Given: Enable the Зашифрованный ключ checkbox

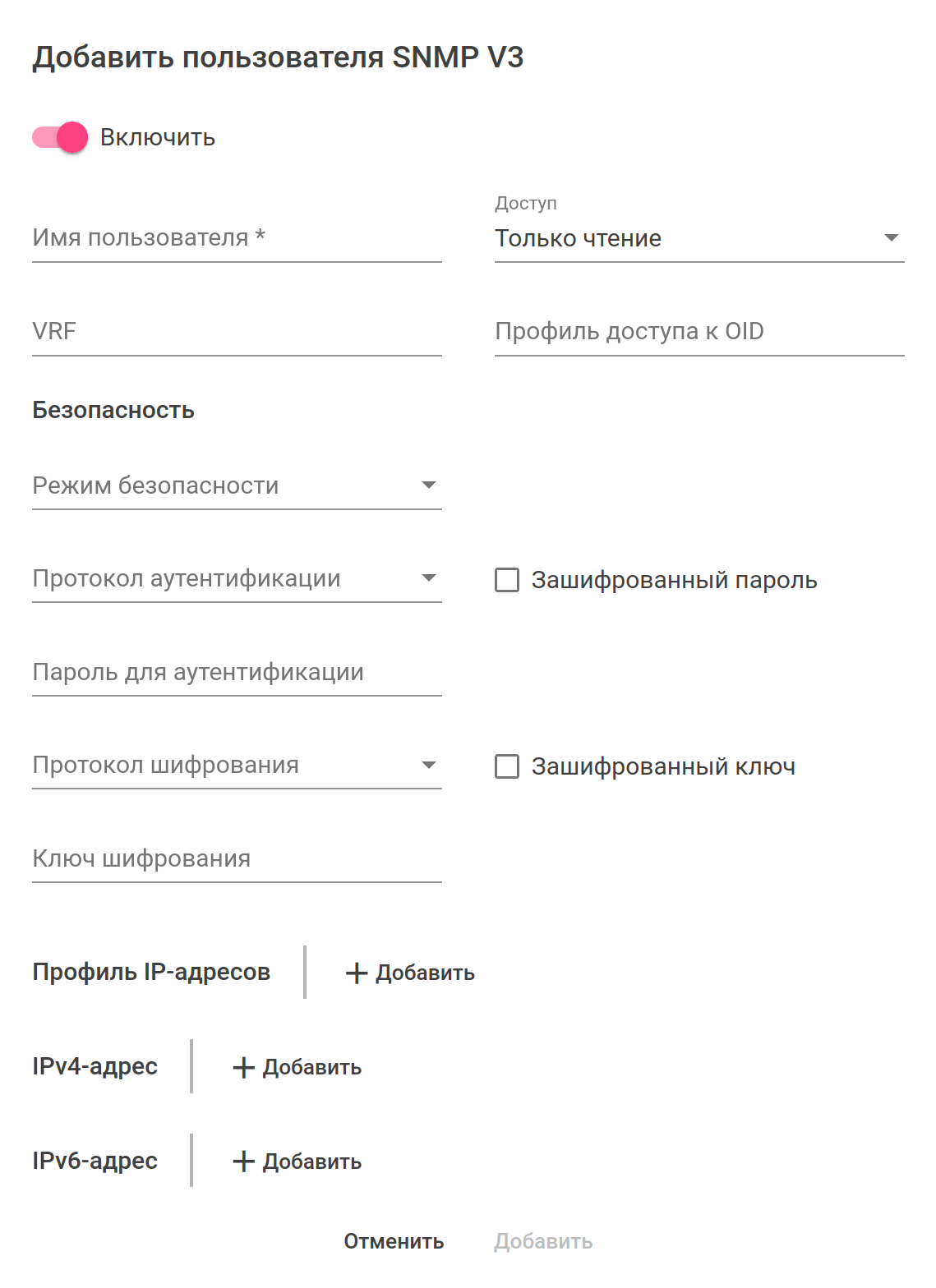Looking at the screenshot, I should [507, 766].
